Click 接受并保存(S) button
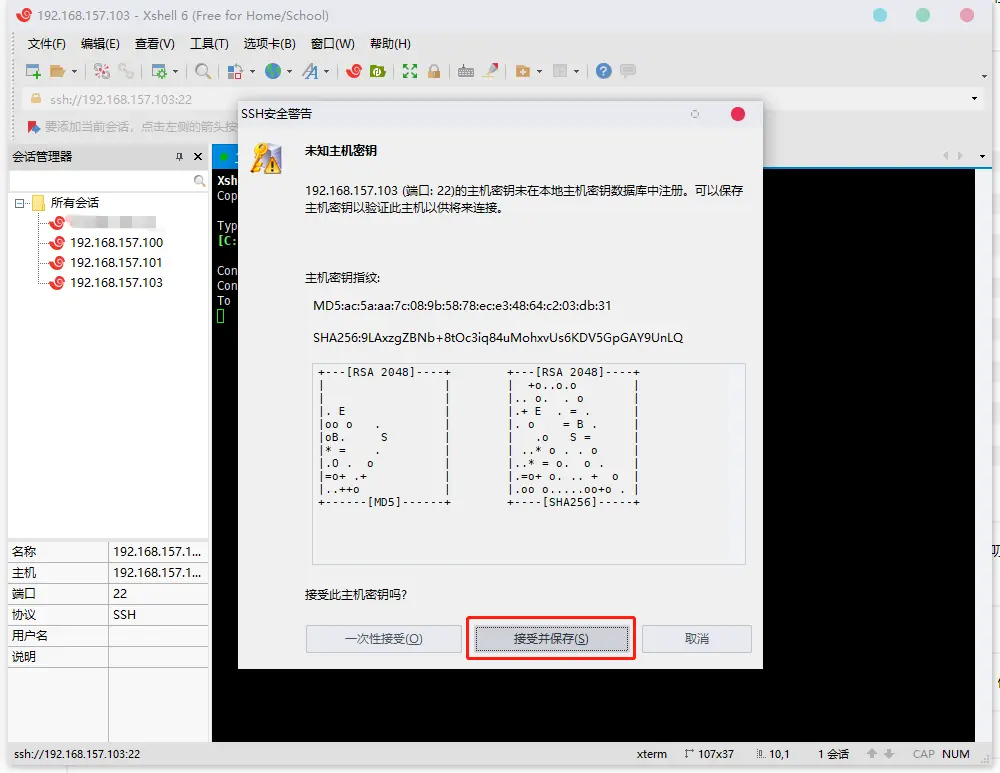The height and width of the screenshot is (773, 1000). (552, 639)
